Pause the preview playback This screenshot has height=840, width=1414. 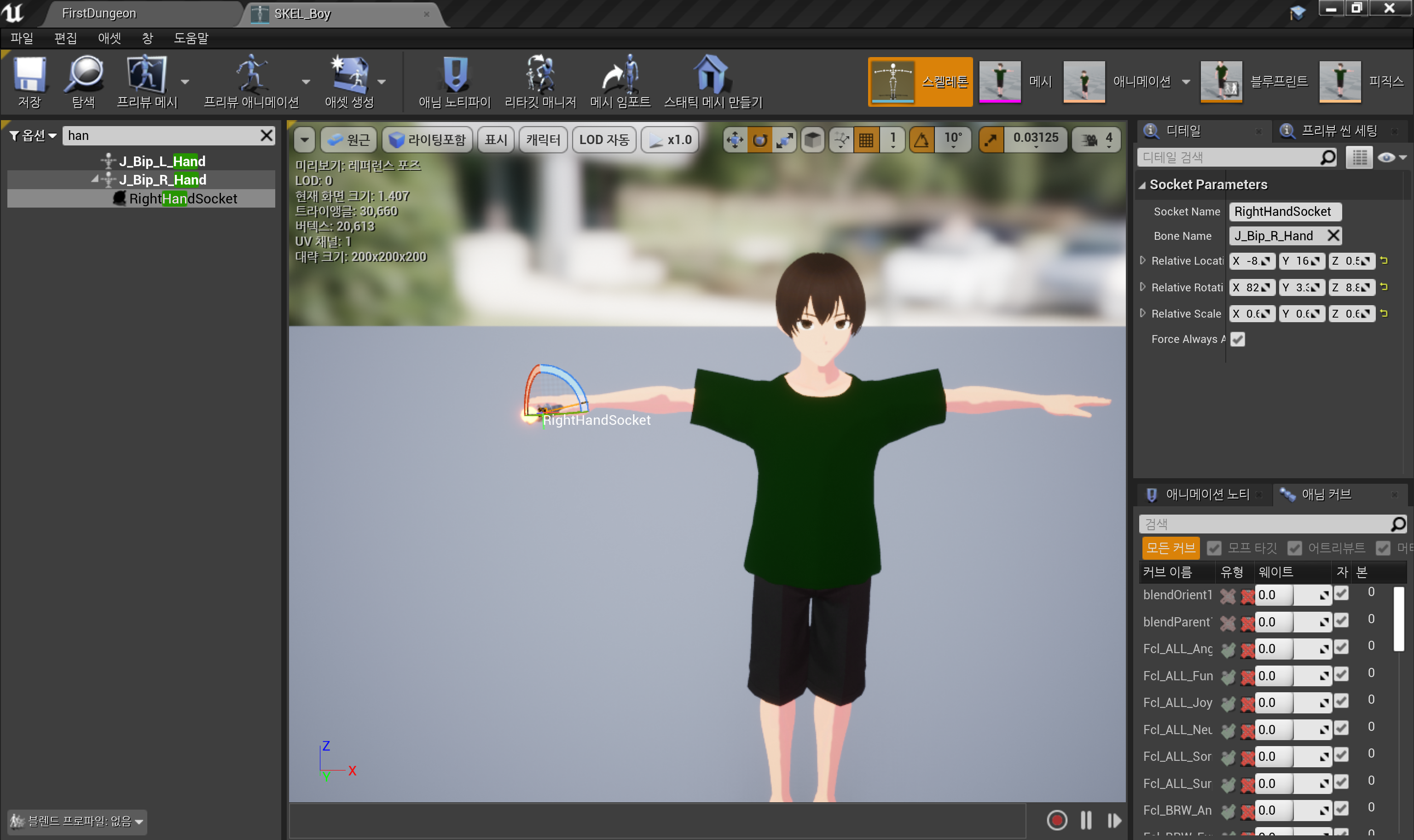coord(1086,820)
